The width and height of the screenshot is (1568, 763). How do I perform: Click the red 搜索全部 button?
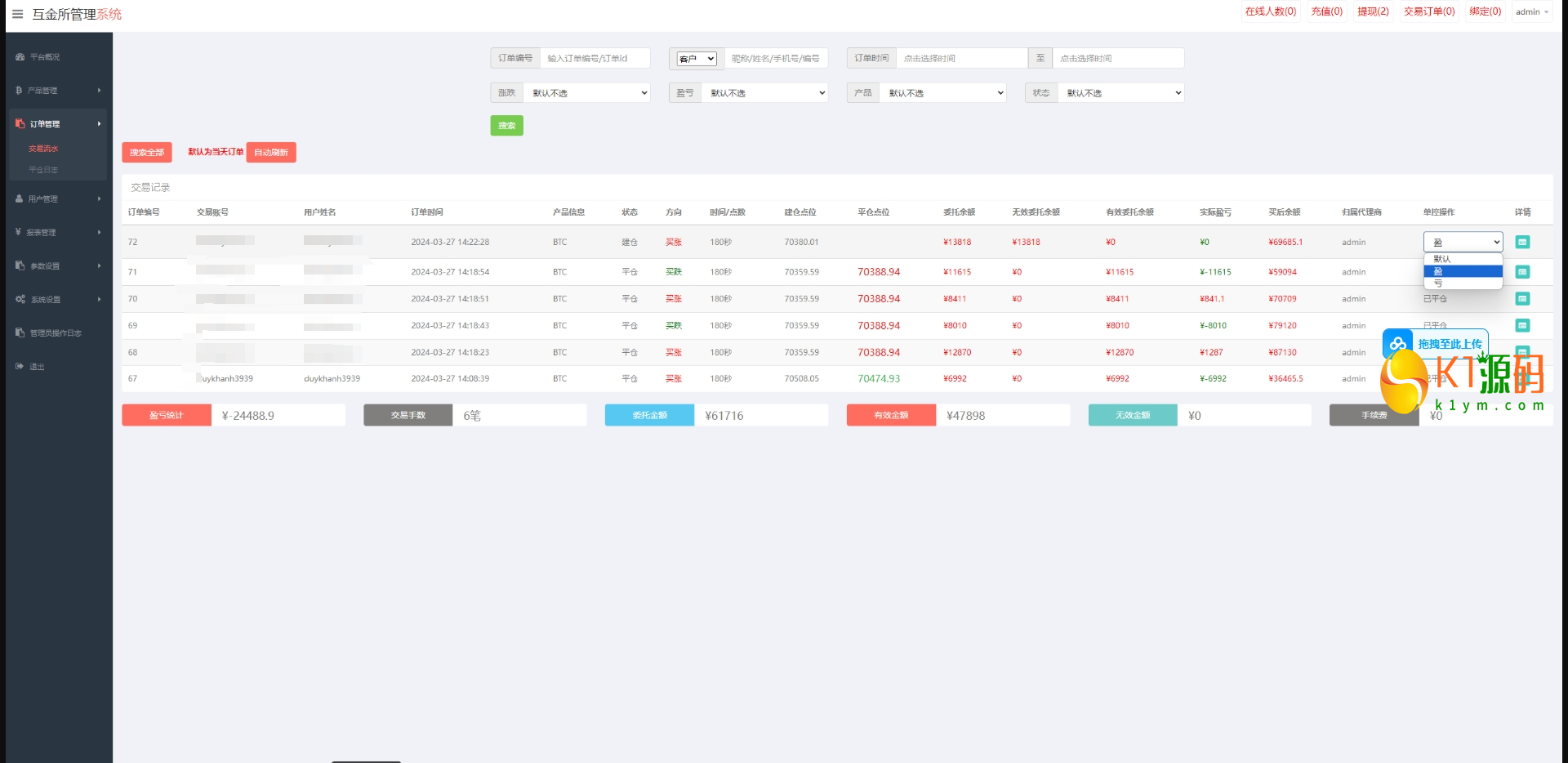tap(147, 153)
